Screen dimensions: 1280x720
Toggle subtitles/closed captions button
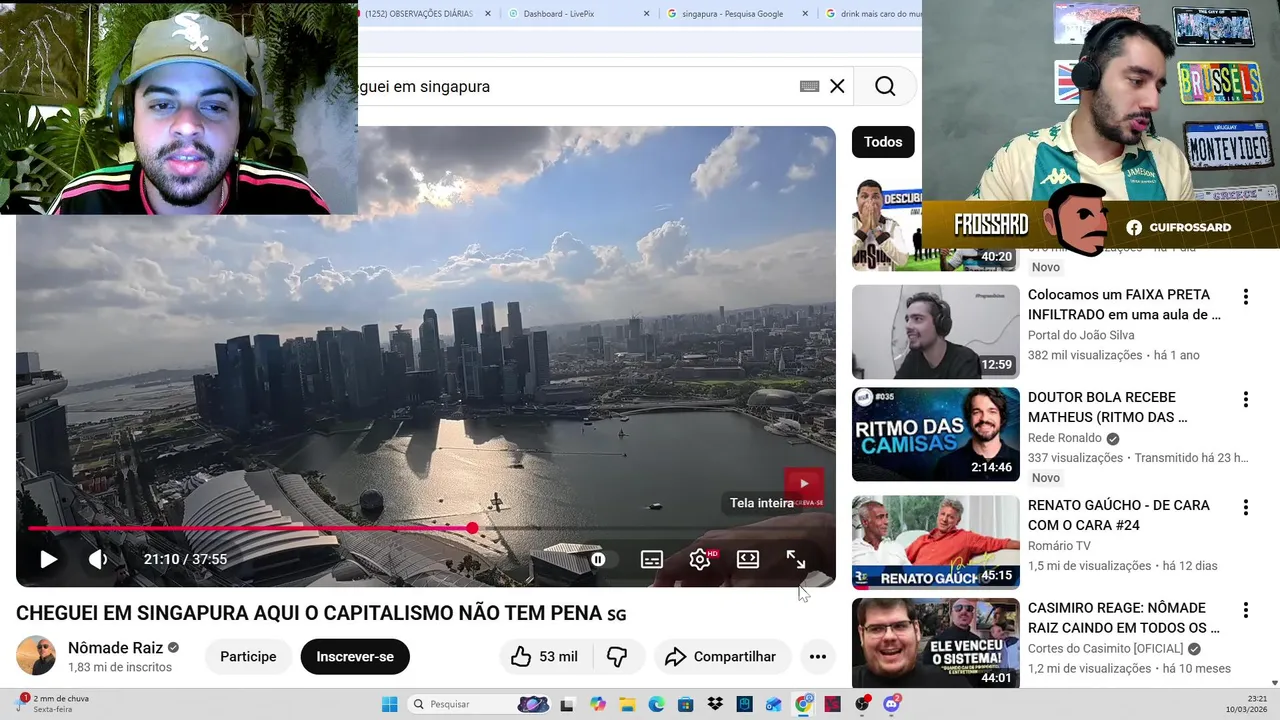652,559
